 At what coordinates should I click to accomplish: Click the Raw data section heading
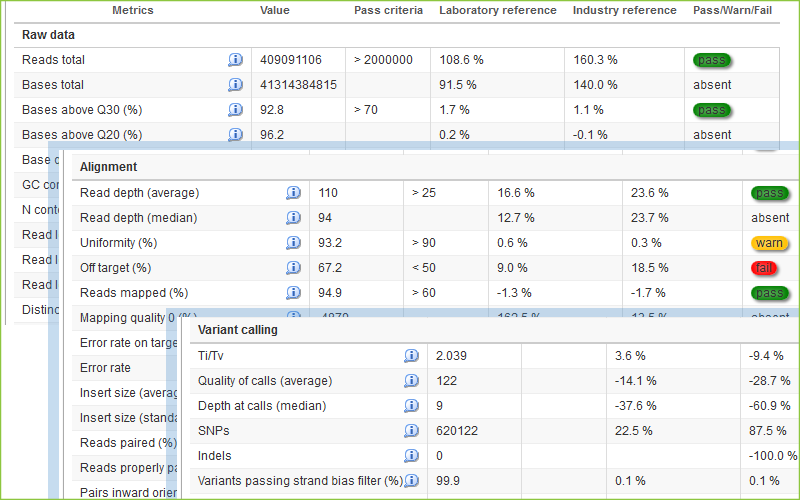click(x=50, y=34)
